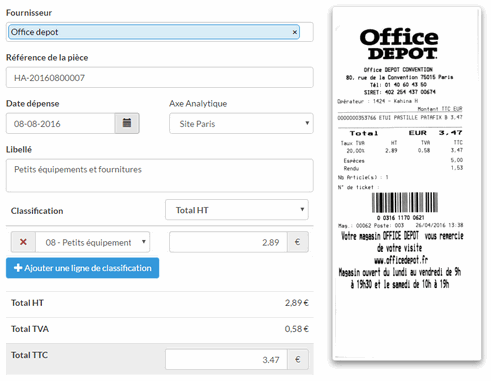Screen dimensions: 491x381
Task: Click the Date dépense label
Action: (33, 104)
